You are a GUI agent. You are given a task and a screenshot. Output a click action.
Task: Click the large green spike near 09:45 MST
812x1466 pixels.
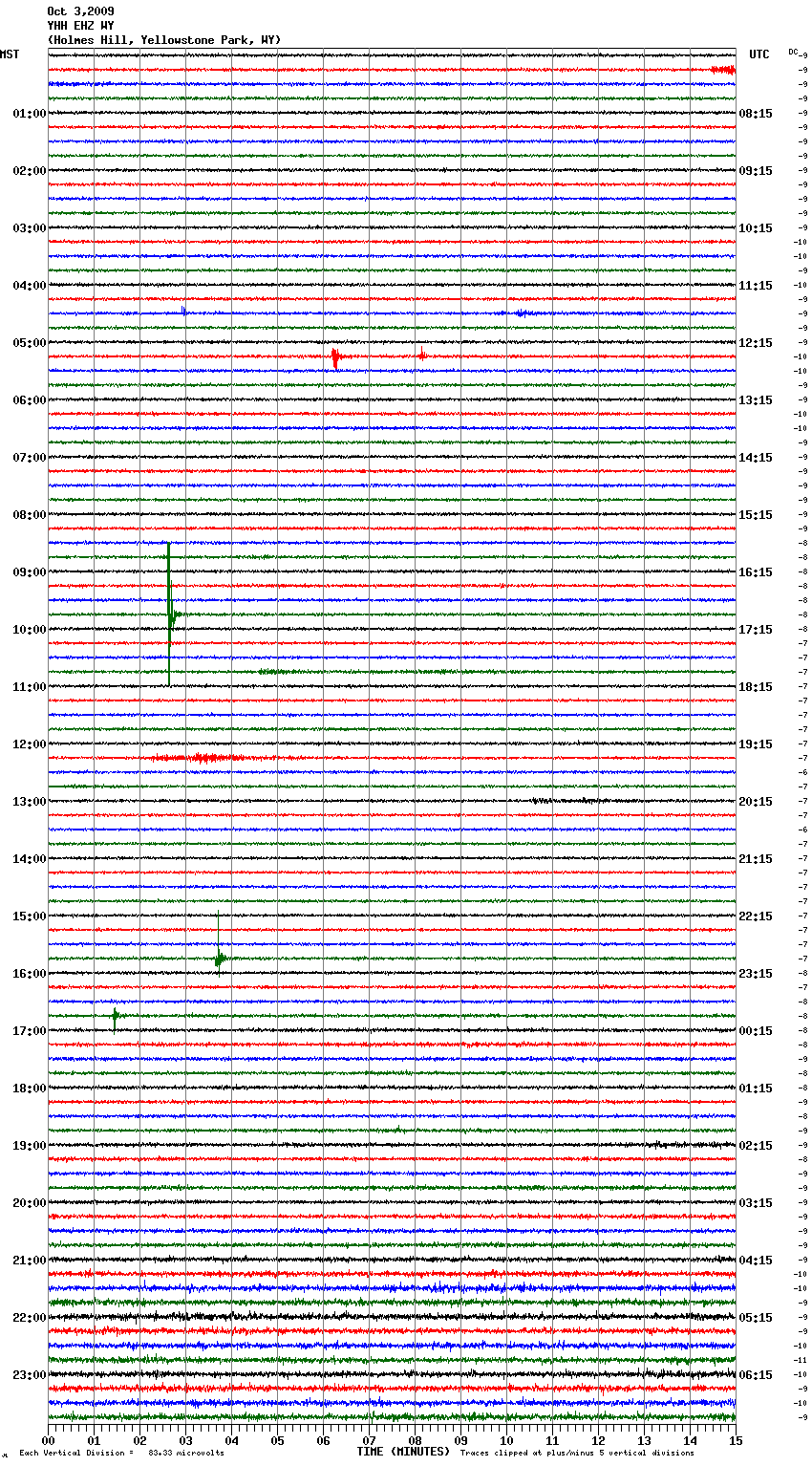[x=170, y=614]
